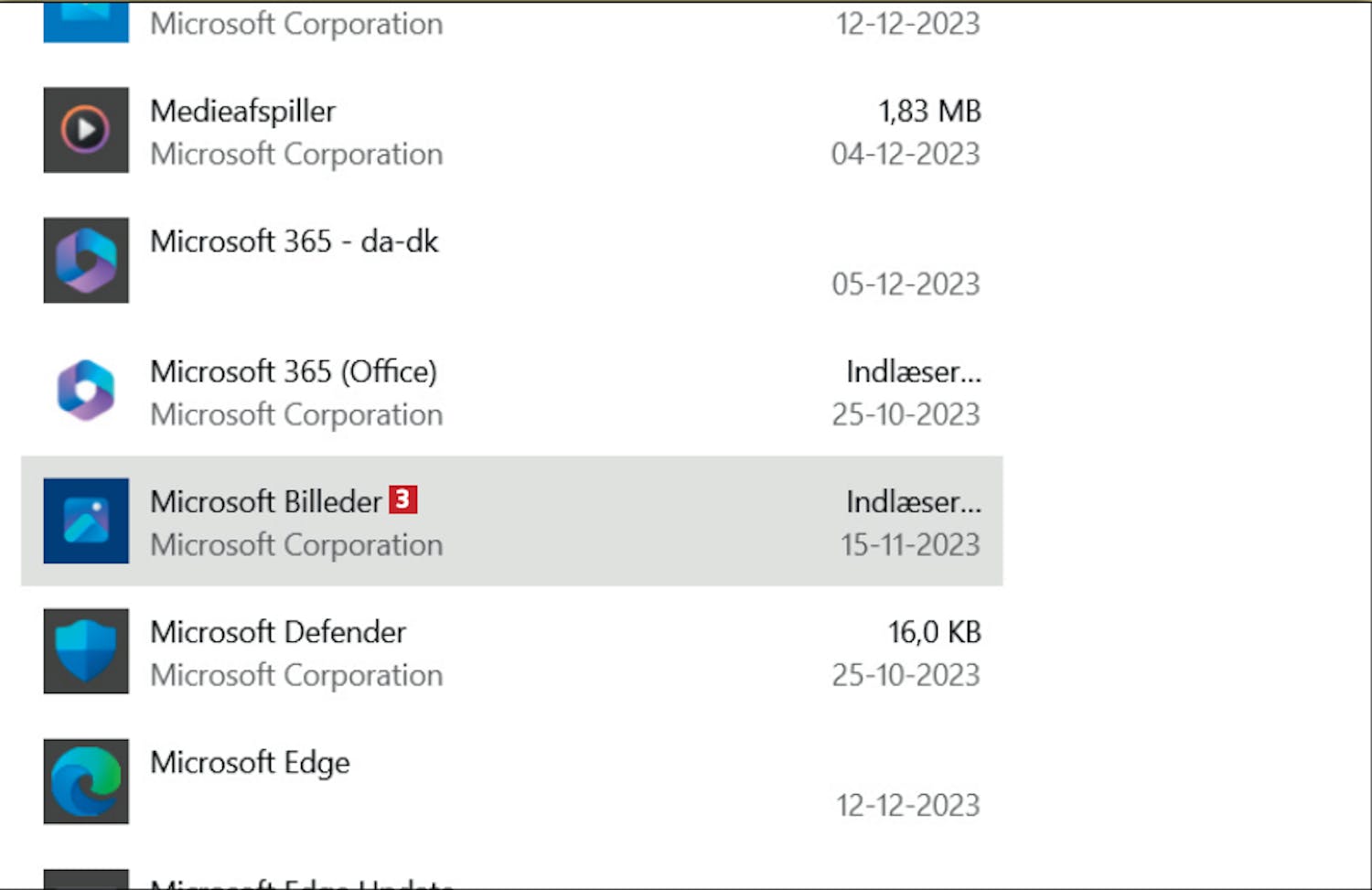Click the 16,0 KB size value

tap(934, 632)
